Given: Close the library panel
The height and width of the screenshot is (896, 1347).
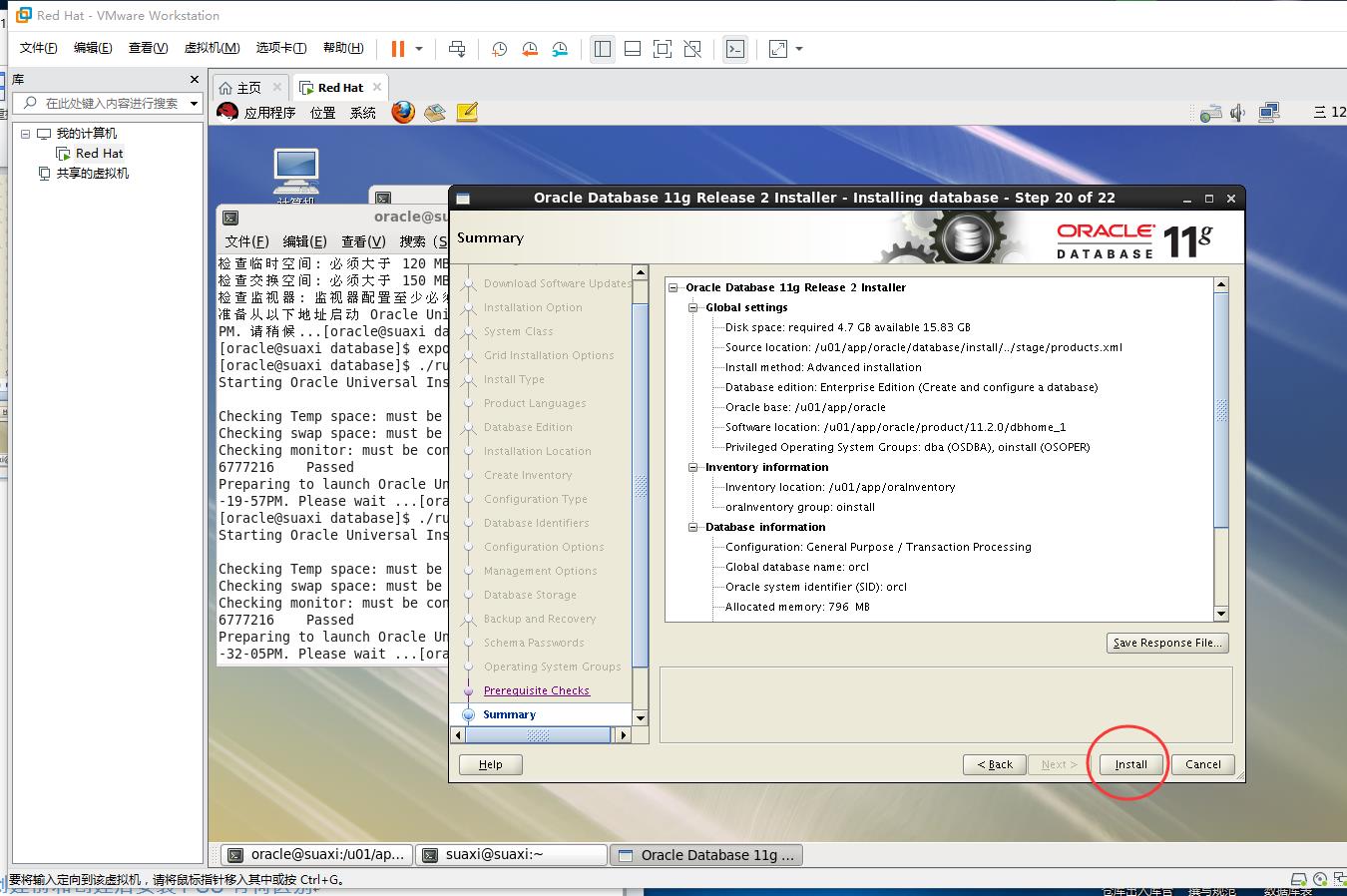Looking at the screenshot, I should point(195,79).
